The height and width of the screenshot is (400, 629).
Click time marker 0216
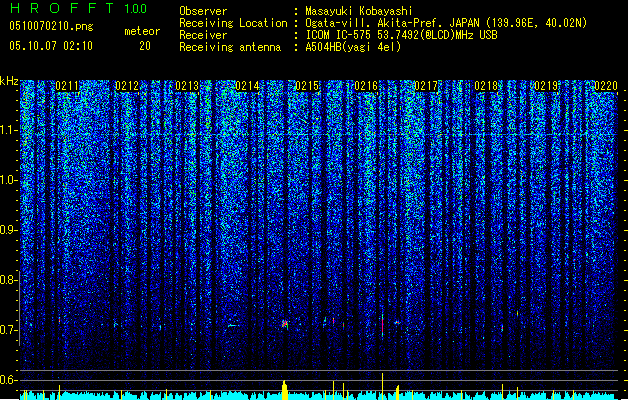pyautogui.click(x=366, y=86)
